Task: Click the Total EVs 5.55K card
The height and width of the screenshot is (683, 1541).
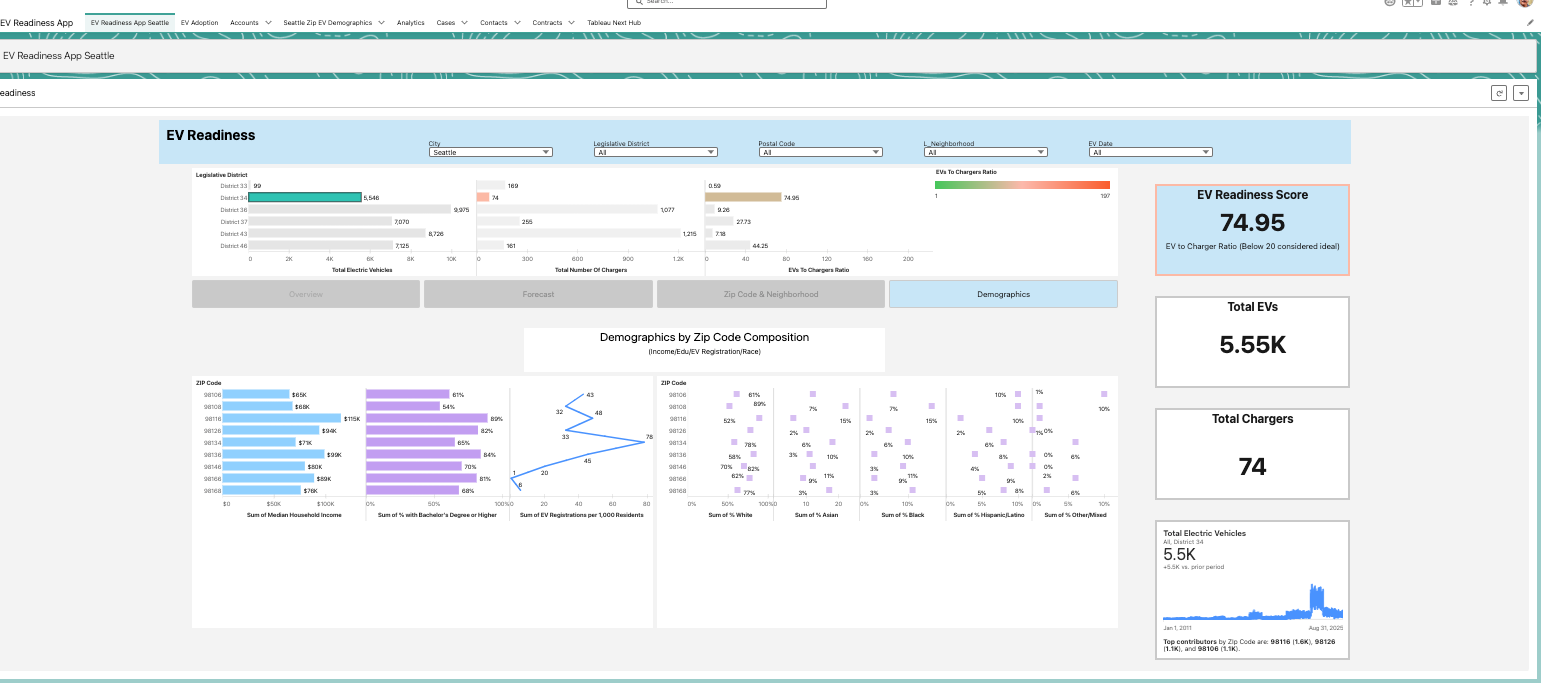Action: 1252,342
